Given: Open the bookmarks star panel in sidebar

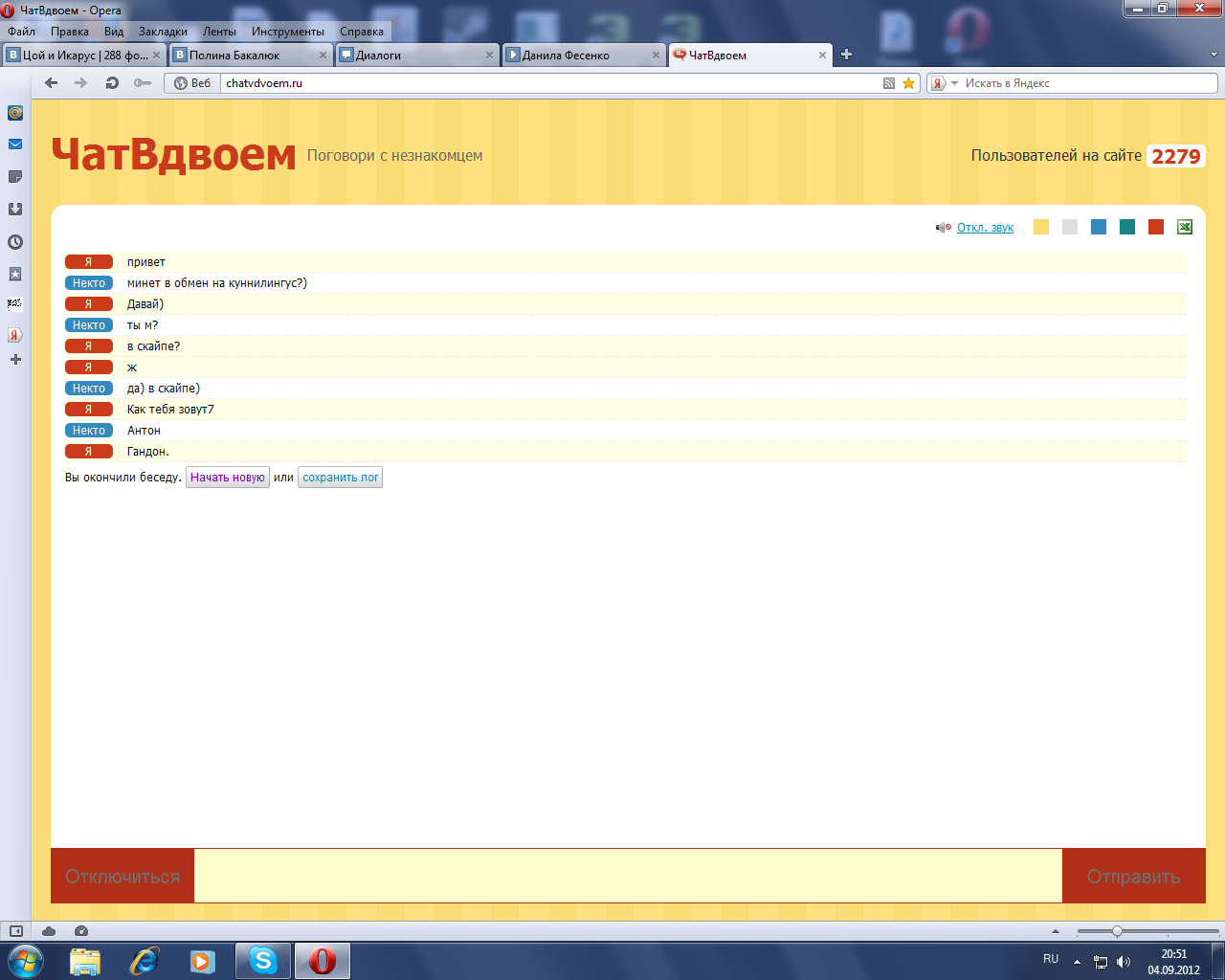Looking at the screenshot, I should tap(15, 274).
